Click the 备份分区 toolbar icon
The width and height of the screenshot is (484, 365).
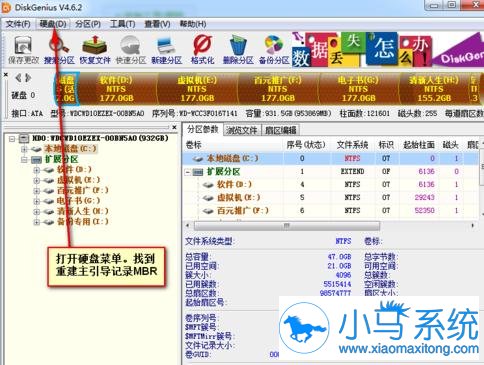click(274, 50)
